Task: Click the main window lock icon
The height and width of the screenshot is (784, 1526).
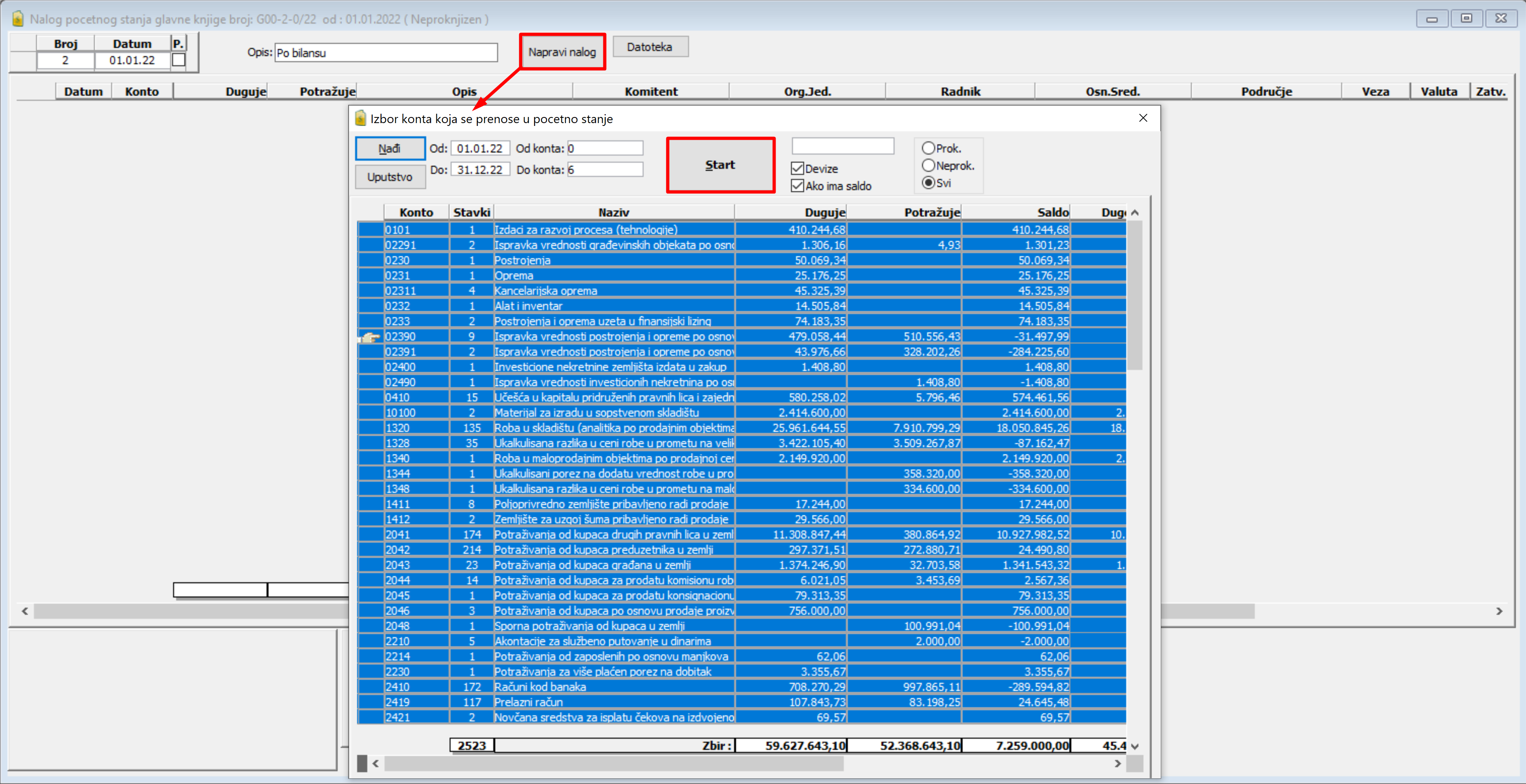Action: 18,19
